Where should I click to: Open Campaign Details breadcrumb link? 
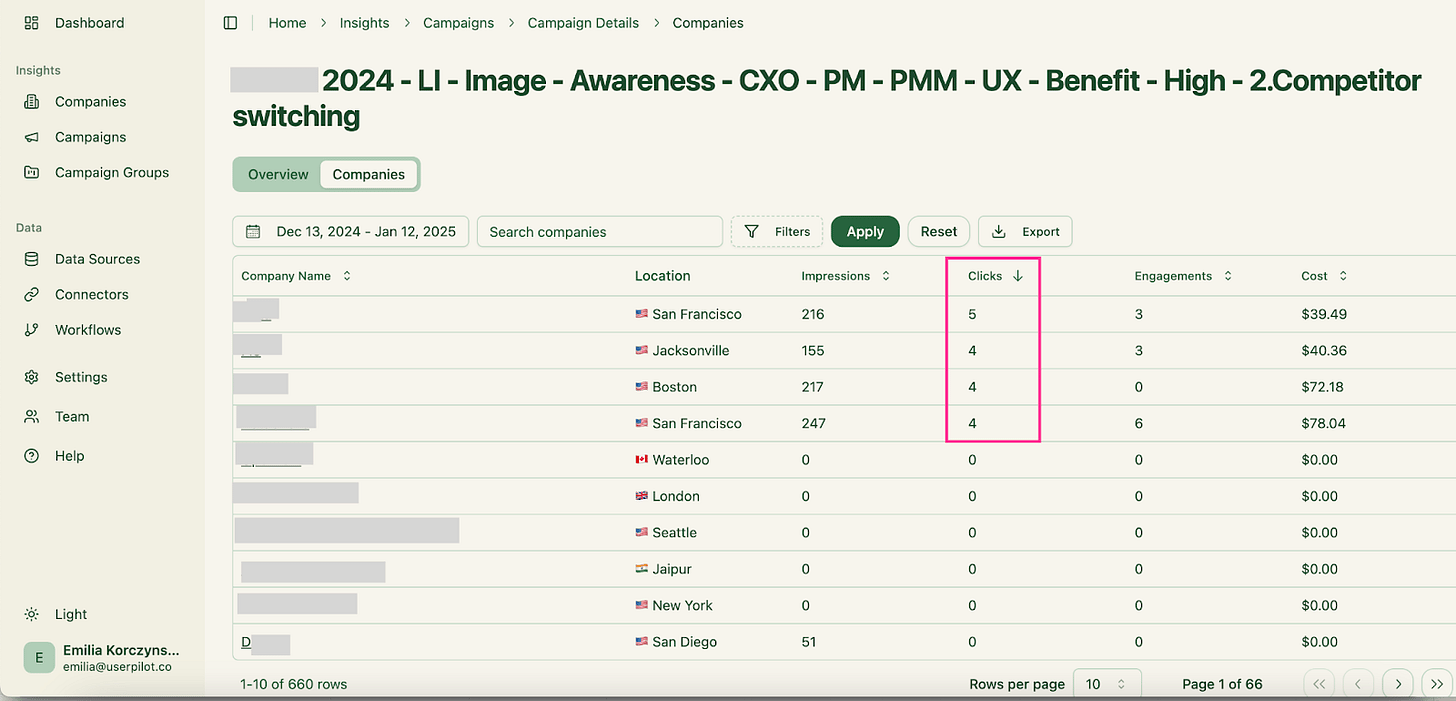583,23
